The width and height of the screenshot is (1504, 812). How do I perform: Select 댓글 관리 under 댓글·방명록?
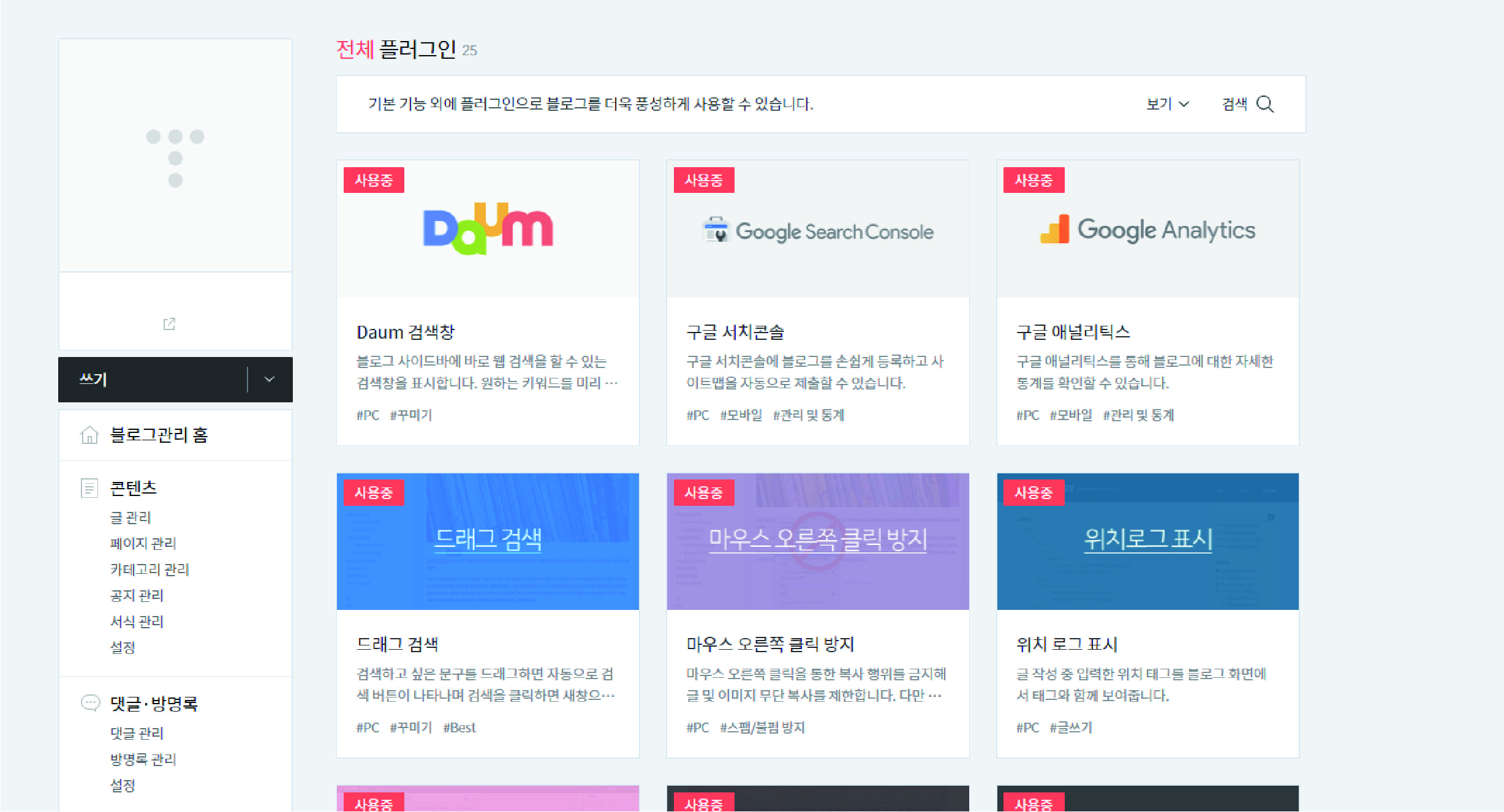(x=136, y=733)
